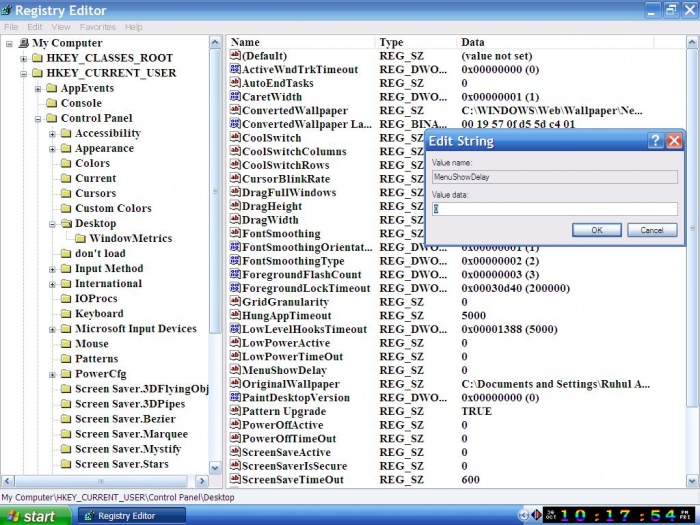This screenshot has height=525, width=700.
Task: Click the ScreenSaveTimeOut value icon
Action: coord(234,480)
